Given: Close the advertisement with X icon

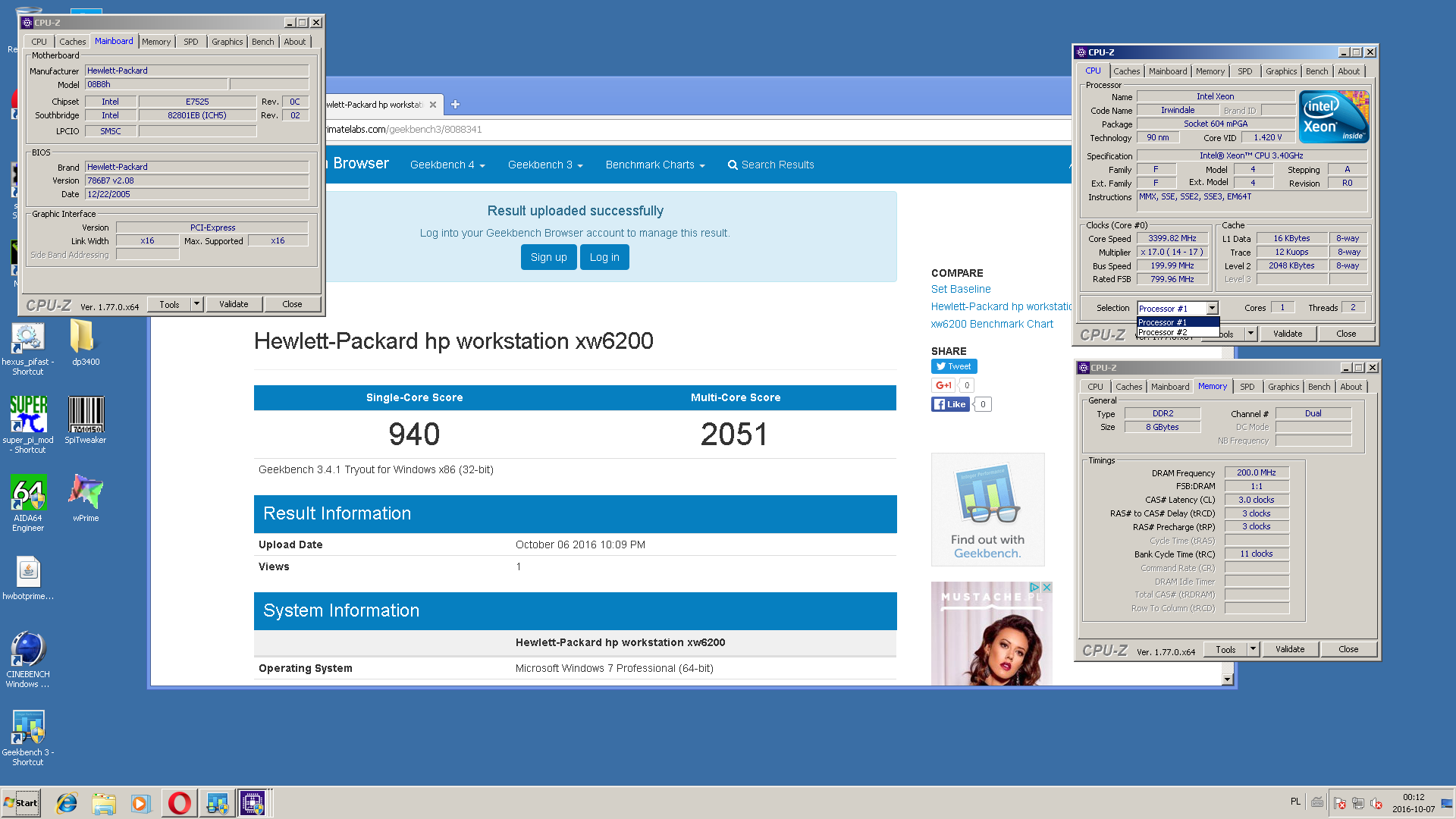Looking at the screenshot, I should pos(1046,587).
